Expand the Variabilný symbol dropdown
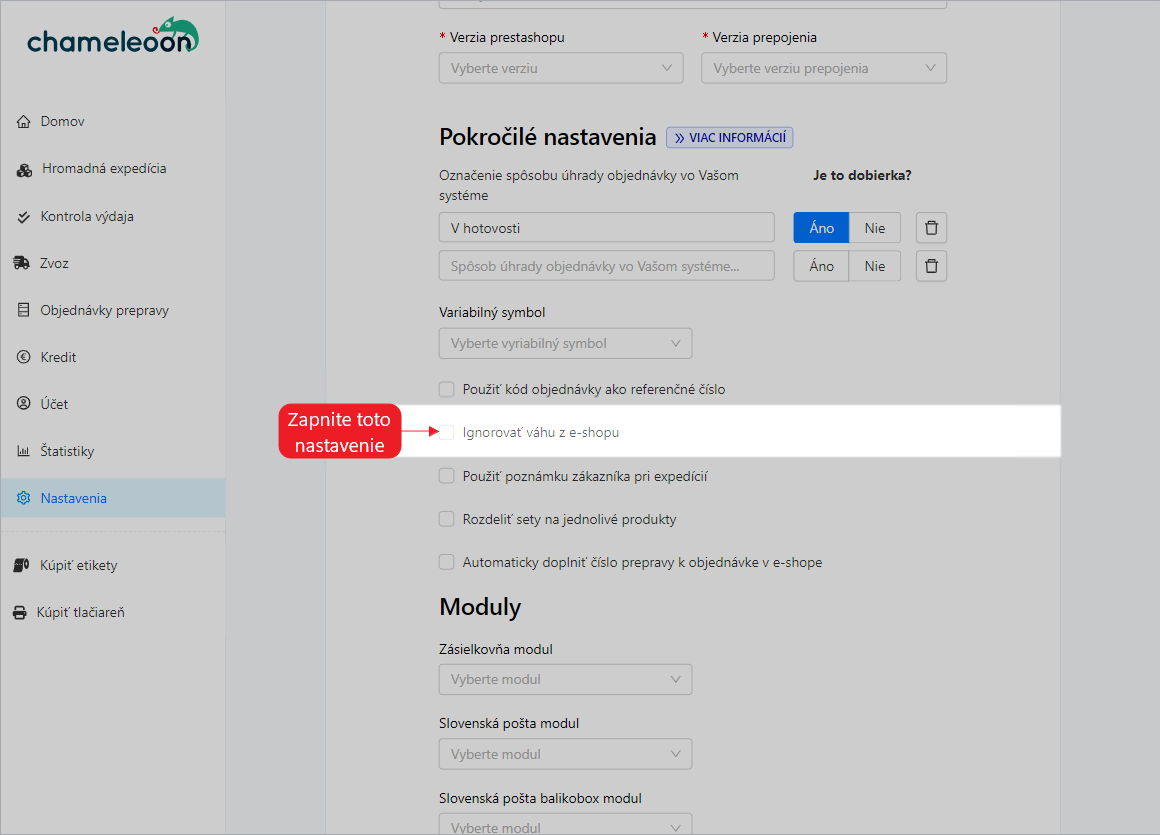Image resolution: width=1160 pixels, height=835 pixels. pos(565,343)
